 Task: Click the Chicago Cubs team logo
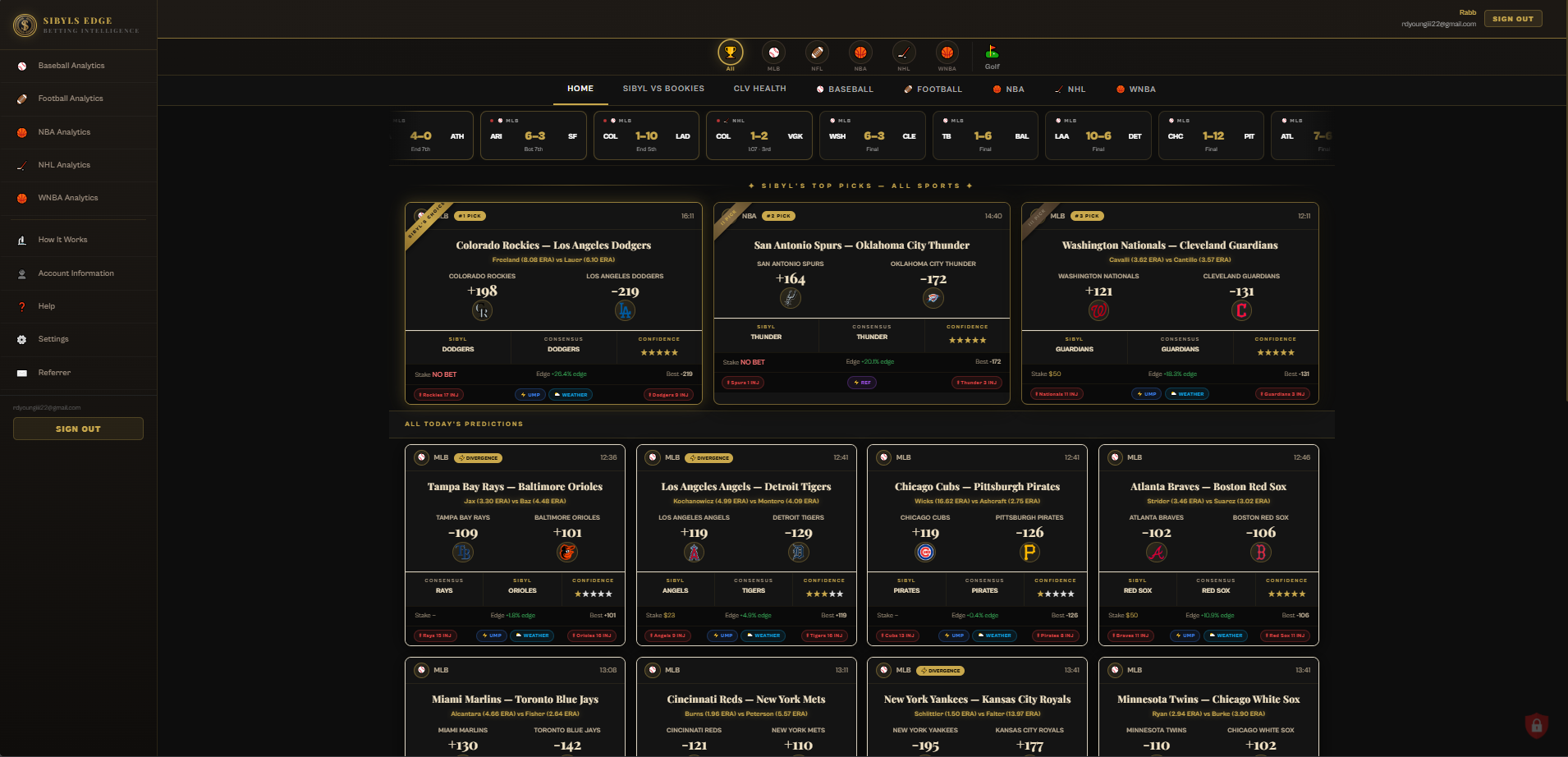click(x=925, y=553)
